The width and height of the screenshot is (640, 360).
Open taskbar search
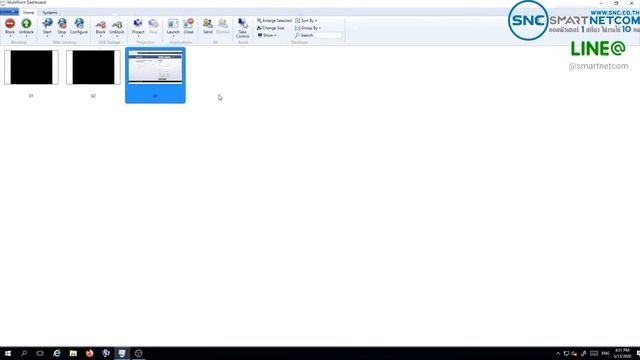[x=24, y=353]
